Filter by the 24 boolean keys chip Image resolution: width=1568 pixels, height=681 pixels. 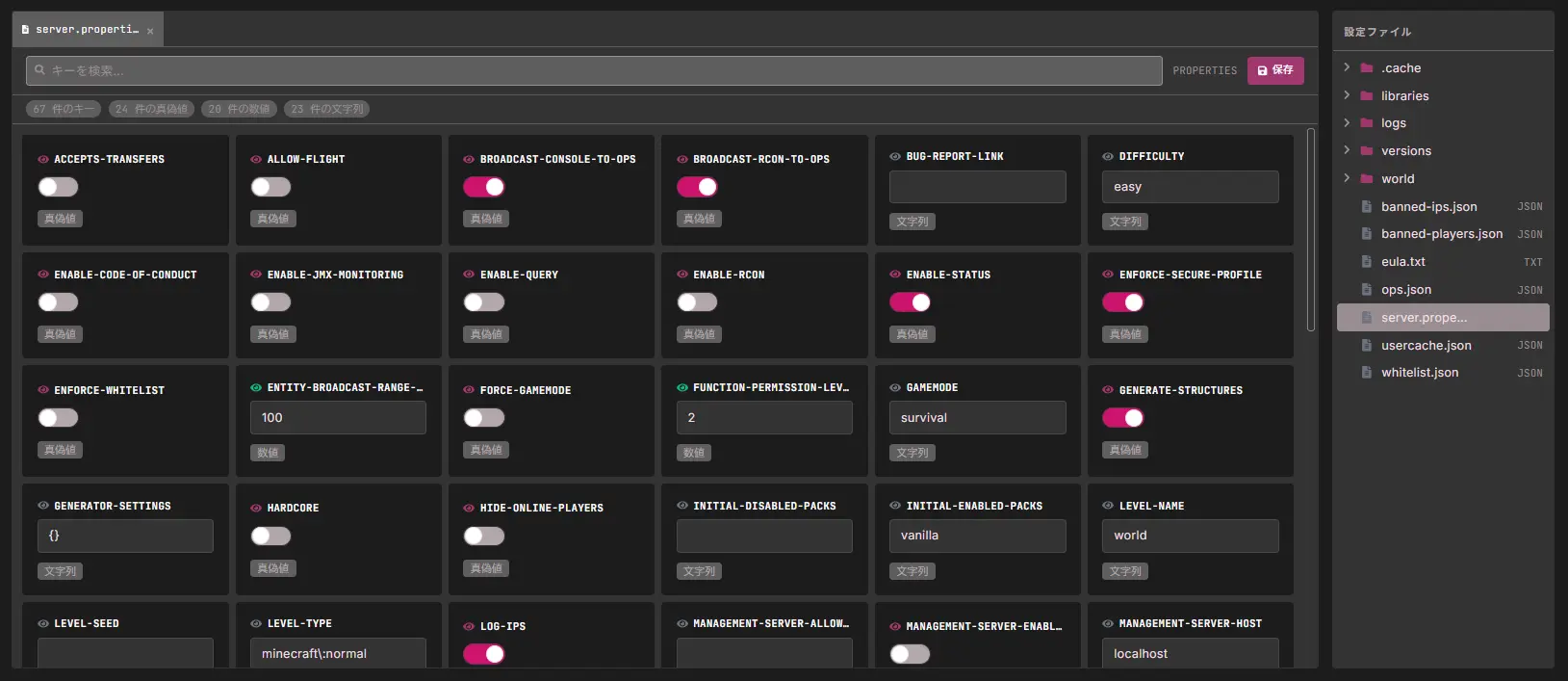pos(151,109)
